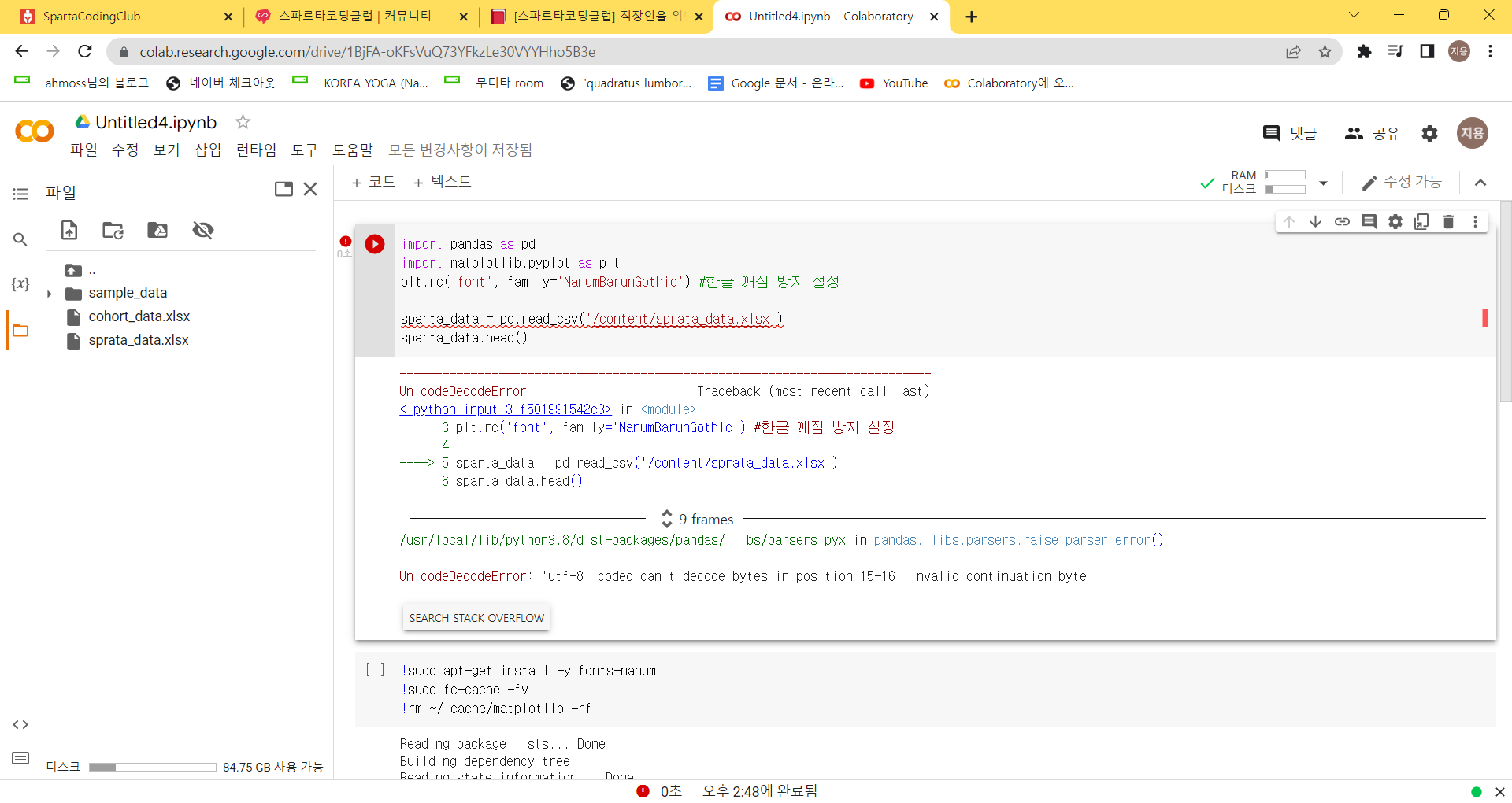Run the fonts-nanum install cell
This screenshot has height=803, width=1512.
[x=375, y=670]
